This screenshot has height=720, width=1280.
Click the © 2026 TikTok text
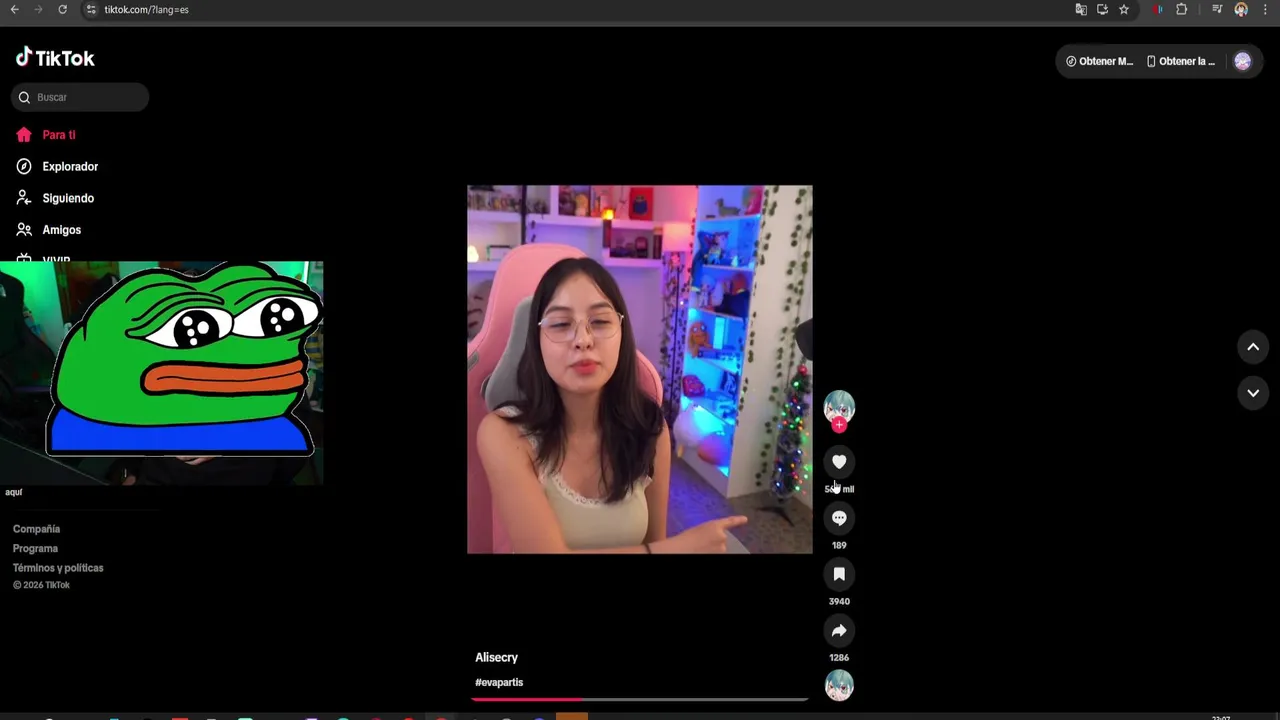(x=41, y=585)
